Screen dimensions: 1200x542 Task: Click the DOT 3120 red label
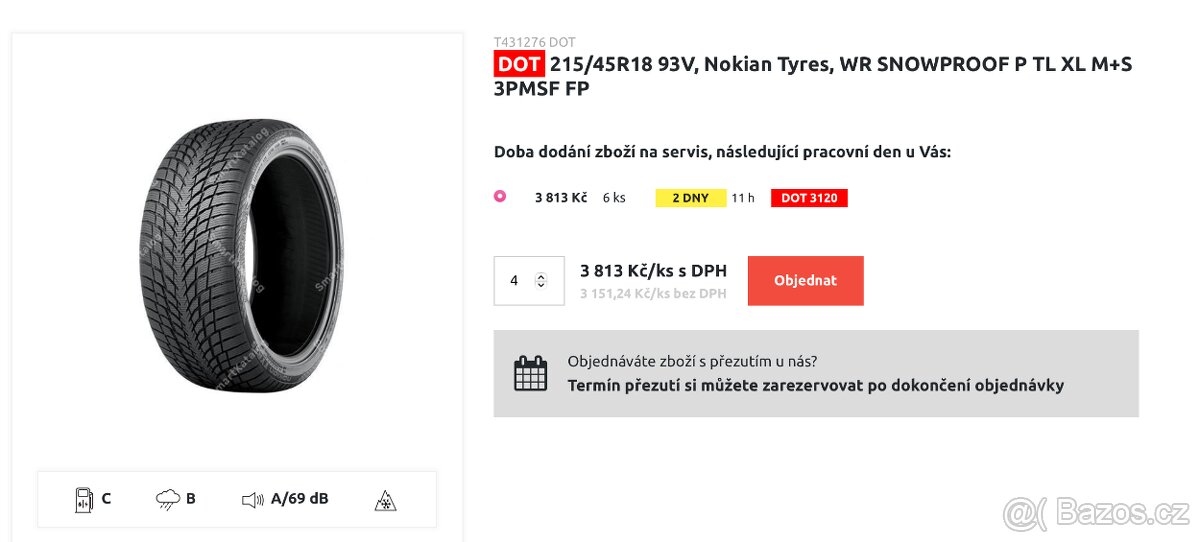pos(808,198)
